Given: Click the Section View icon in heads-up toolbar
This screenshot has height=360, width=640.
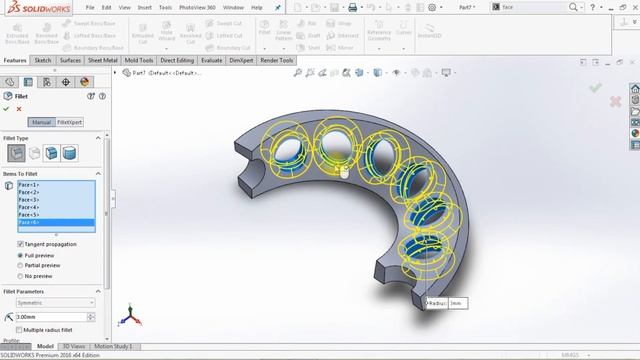Looking at the screenshot, I should (x=335, y=73).
